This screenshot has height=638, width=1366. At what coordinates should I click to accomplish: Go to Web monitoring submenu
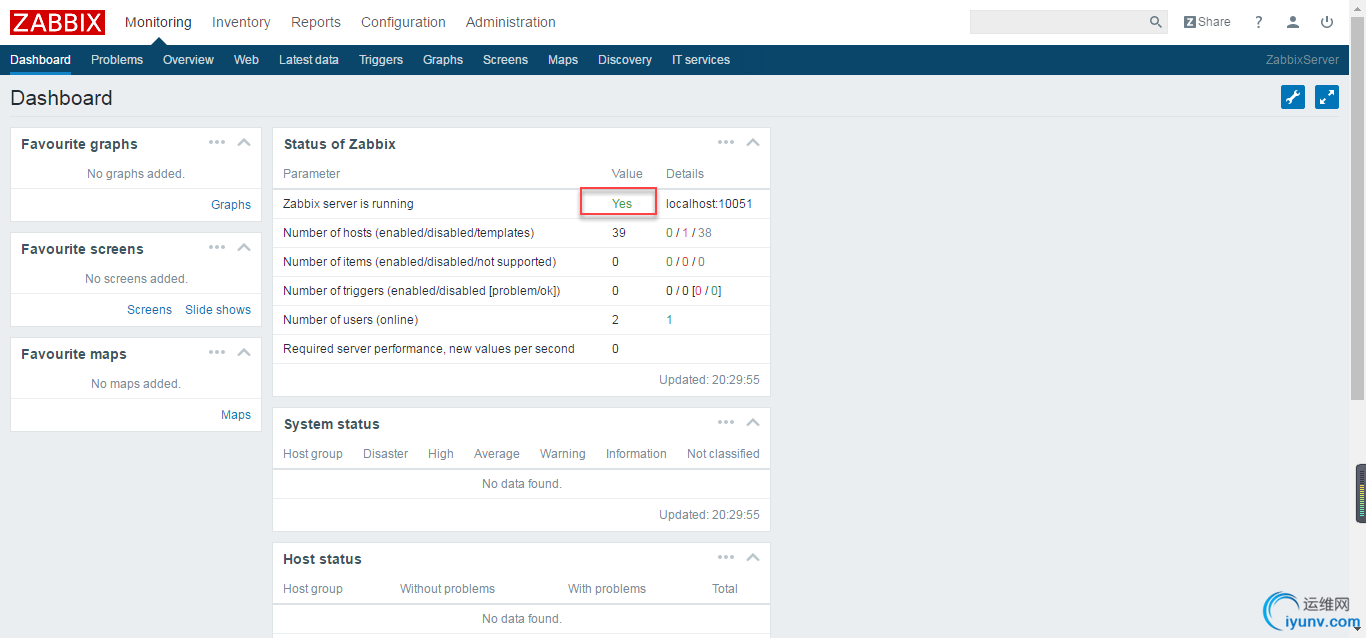click(246, 60)
